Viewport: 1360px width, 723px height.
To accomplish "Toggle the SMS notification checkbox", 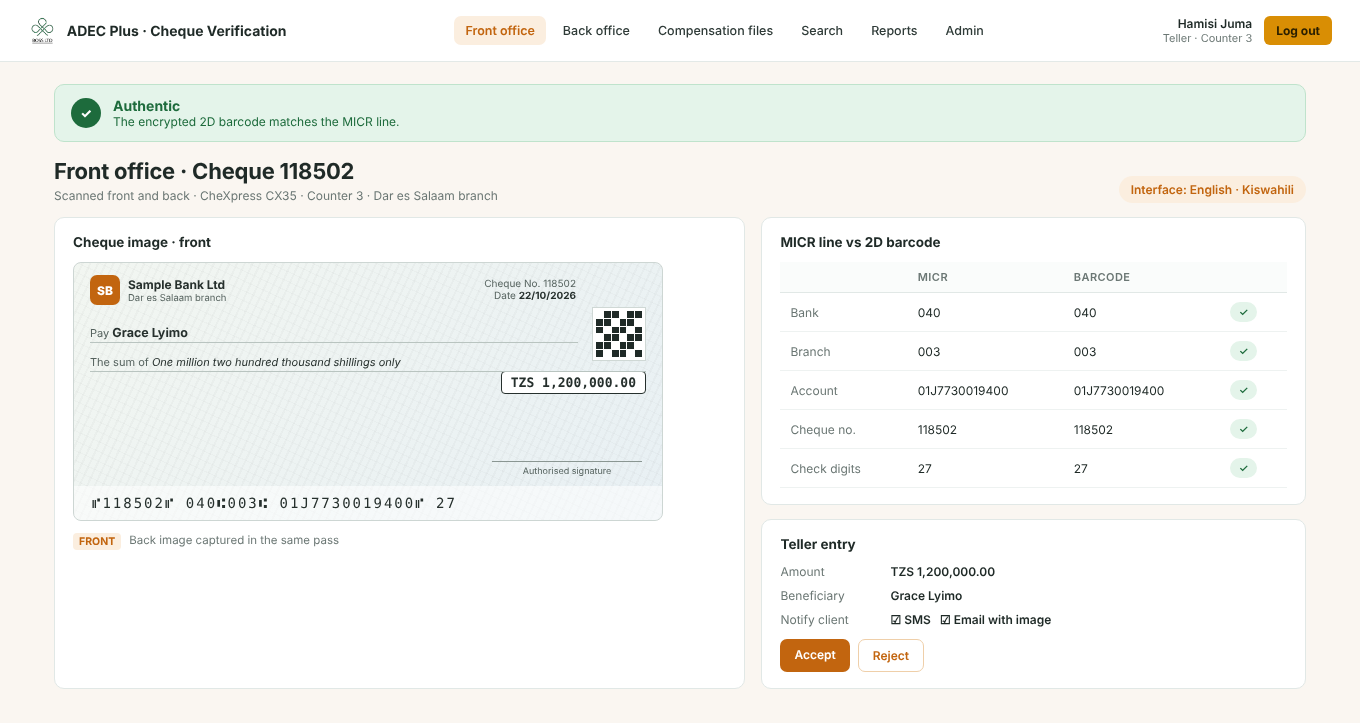I will (x=896, y=620).
